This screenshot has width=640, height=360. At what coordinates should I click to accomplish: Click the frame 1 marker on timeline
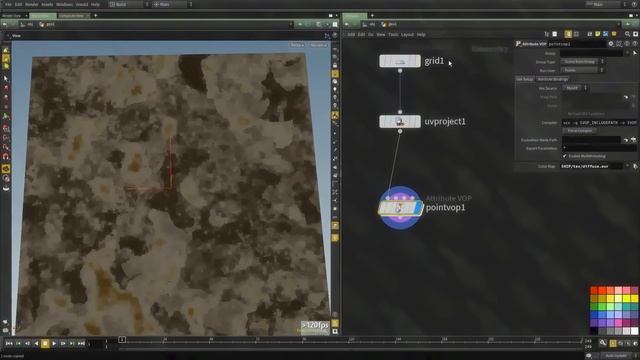(122, 340)
